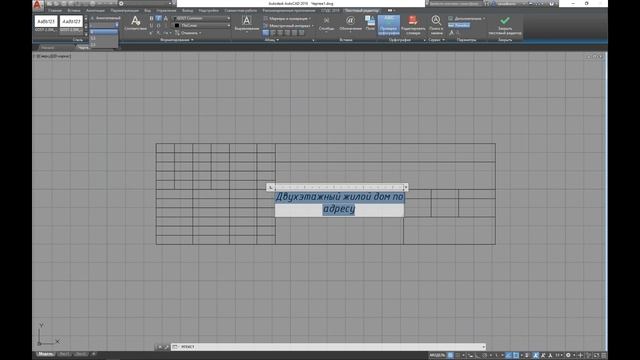Click the fifth paragraph alignment icon
Screen dimensions: 640x360
click(x=294, y=33)
